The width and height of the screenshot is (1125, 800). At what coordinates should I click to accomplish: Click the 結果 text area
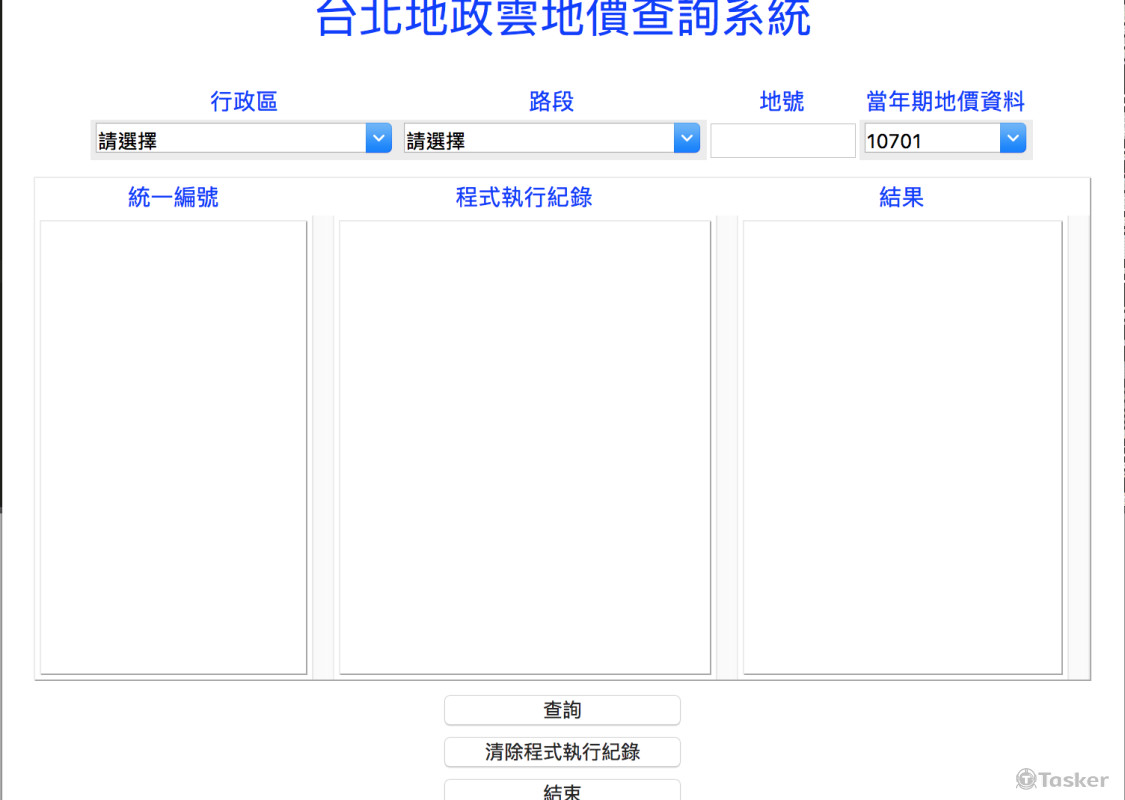900,446
